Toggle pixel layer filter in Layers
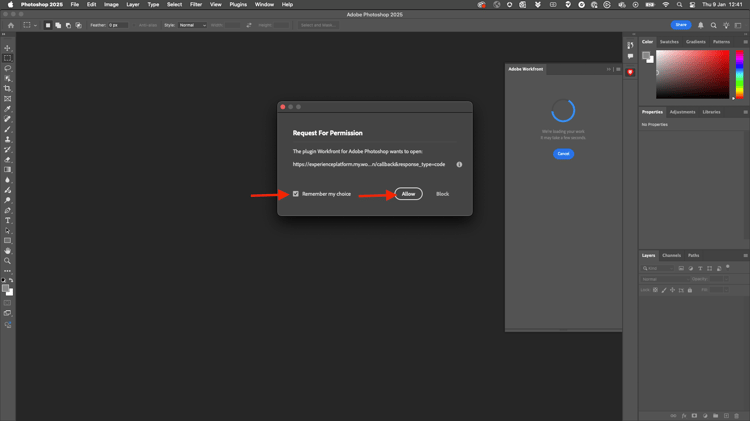The width and height of the screenshot is (750, 421). coord(681,268)
